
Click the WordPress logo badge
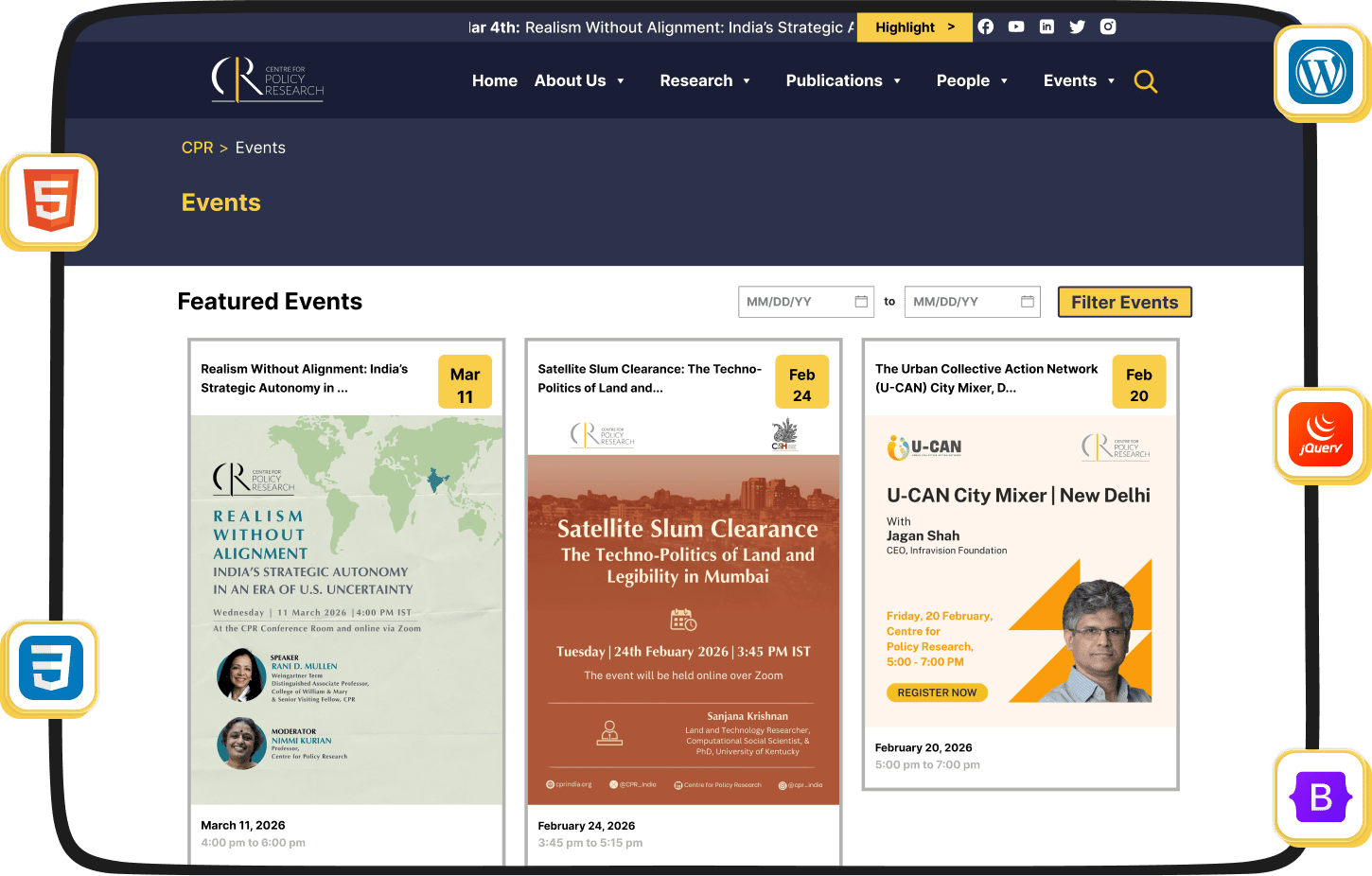(1321, 73)
